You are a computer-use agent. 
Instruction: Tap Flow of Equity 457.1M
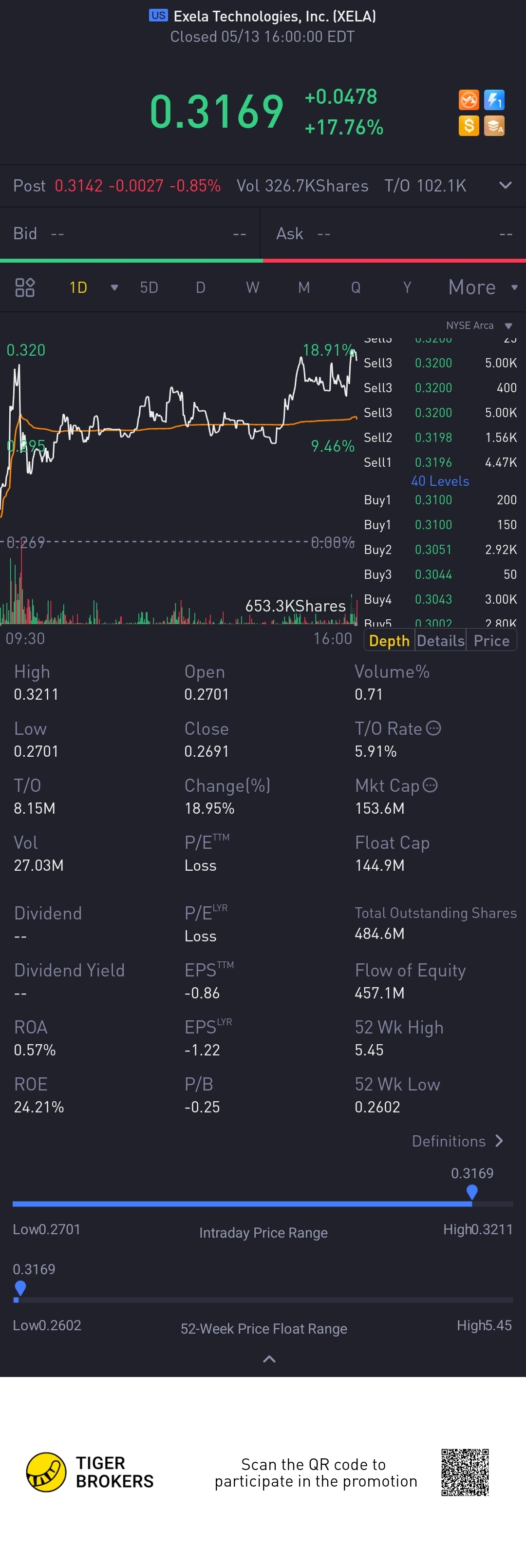(x=379, y=994)
